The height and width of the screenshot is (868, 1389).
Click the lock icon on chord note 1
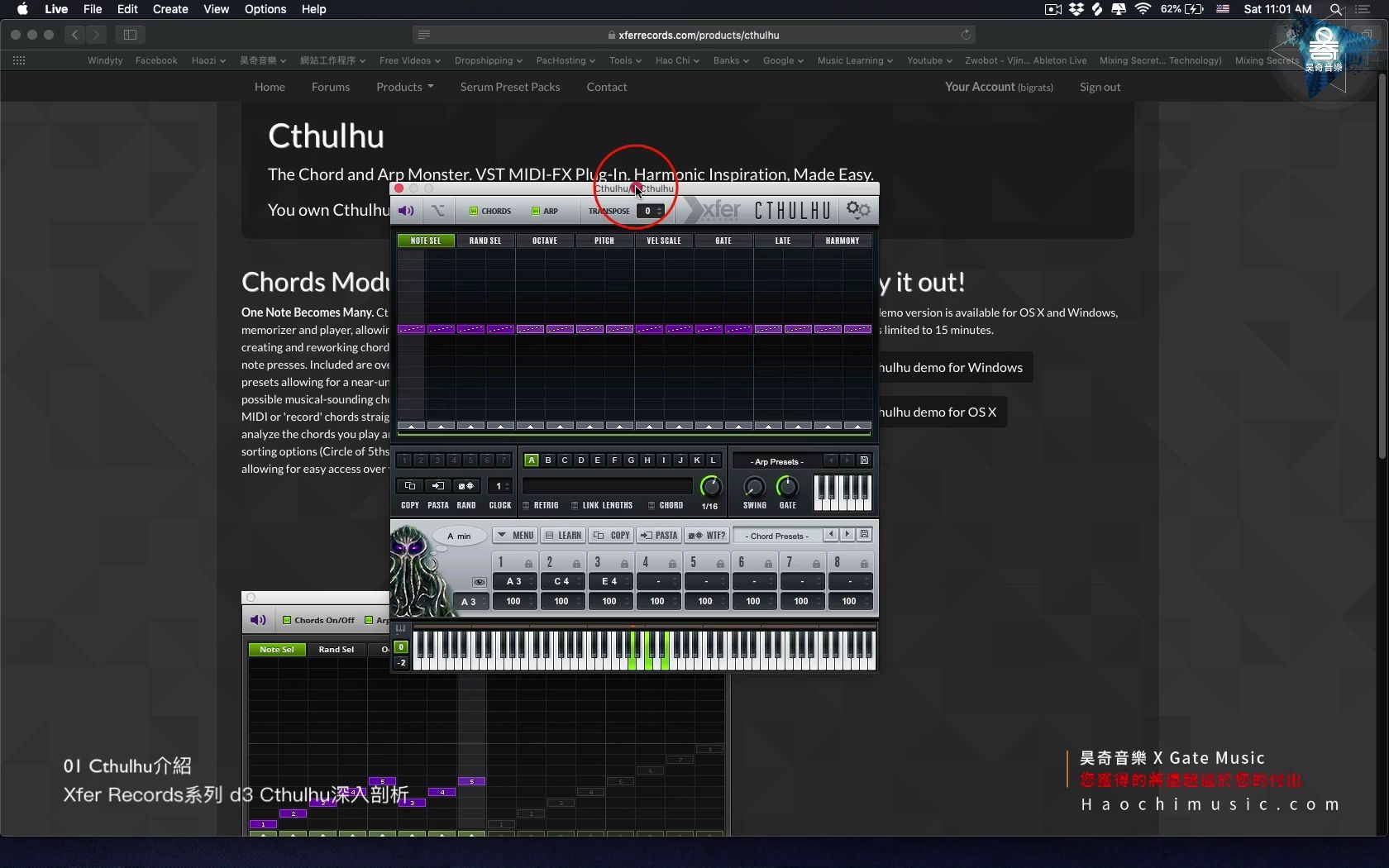click(529, 563)
